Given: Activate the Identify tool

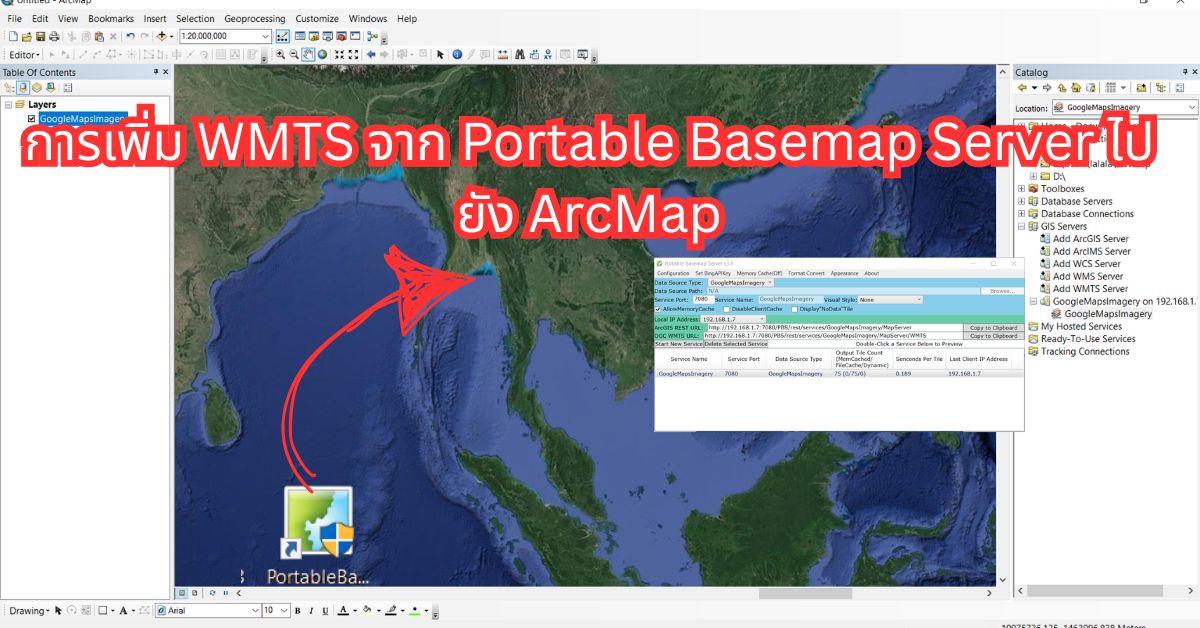Looking at the screenshot, I should pyautogui.click(x=457, y=54).
